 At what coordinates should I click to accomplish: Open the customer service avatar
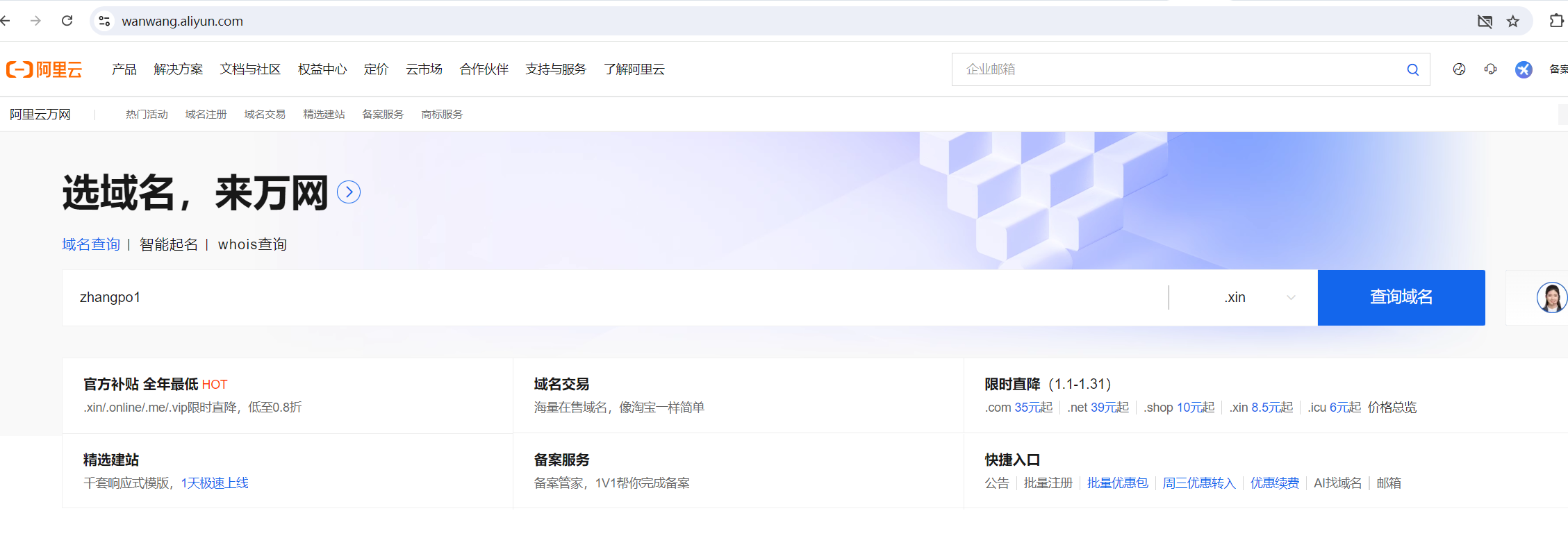1551,298
